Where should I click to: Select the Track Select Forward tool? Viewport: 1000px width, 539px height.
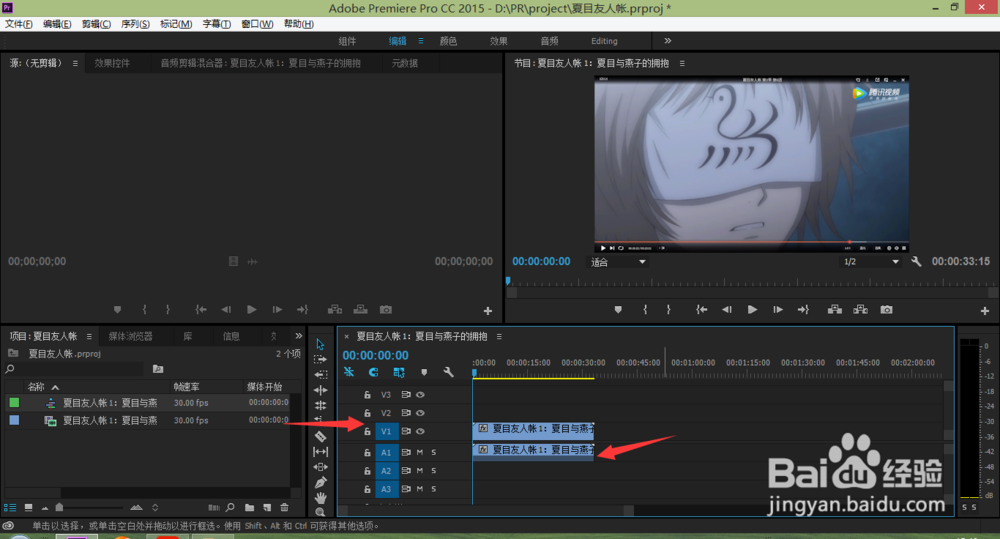tap(320, 360)
